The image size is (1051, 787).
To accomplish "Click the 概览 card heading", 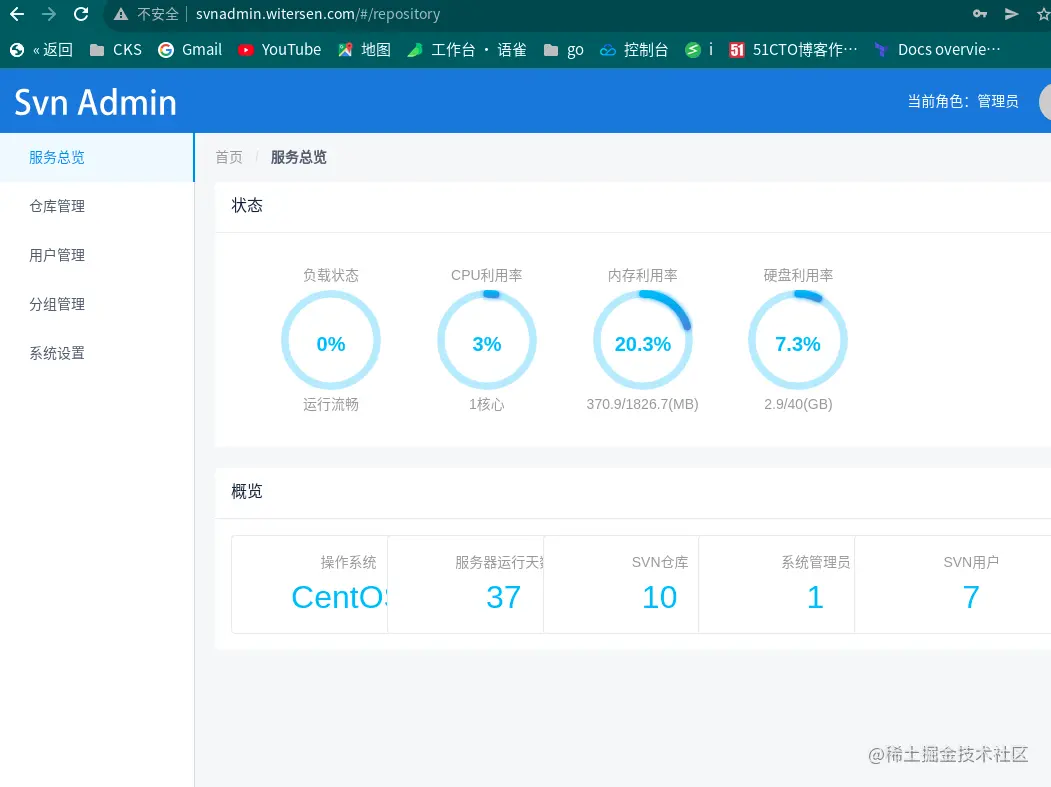I will click(247, 491).
